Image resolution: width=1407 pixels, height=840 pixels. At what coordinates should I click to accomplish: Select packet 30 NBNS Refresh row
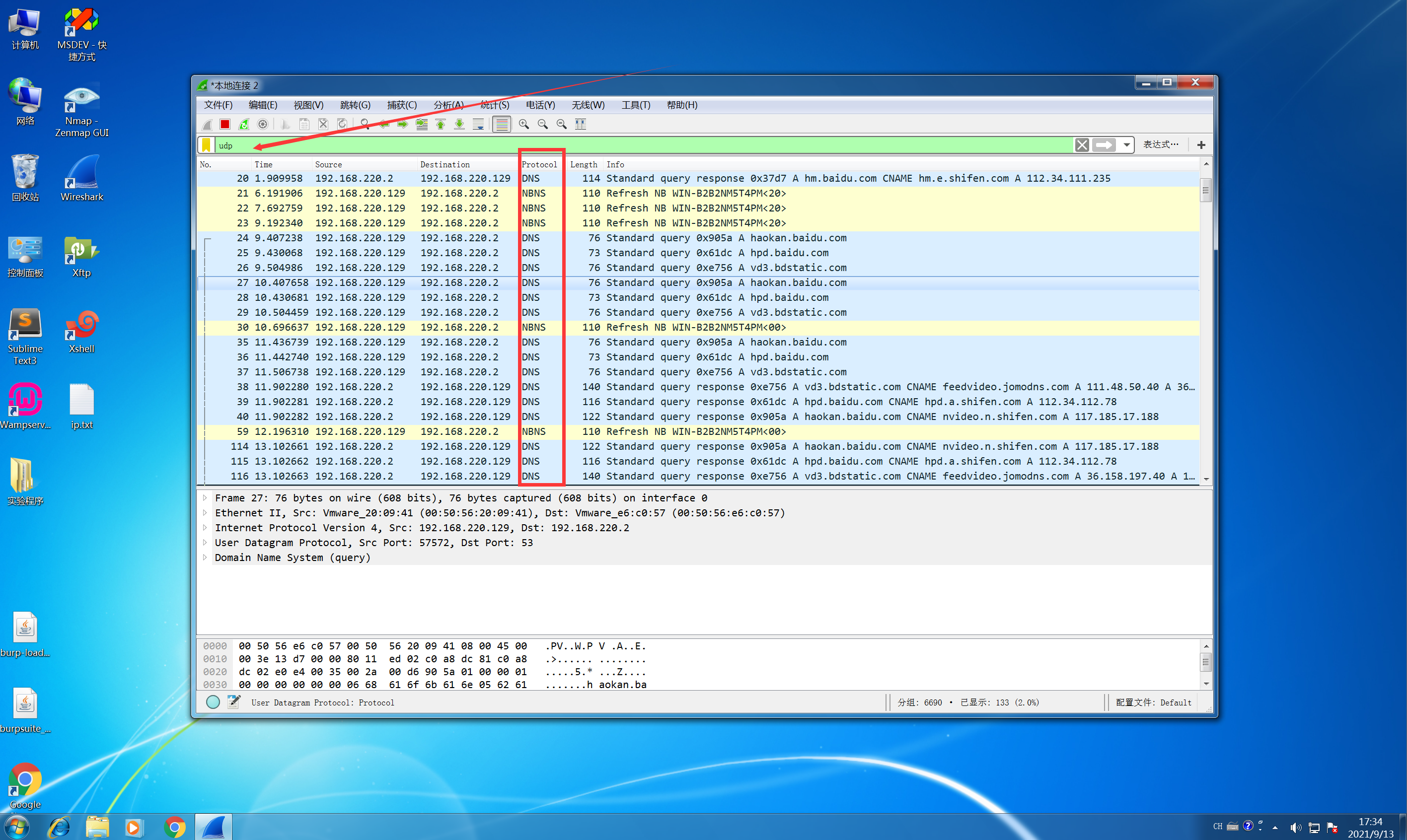click(698, 327)
